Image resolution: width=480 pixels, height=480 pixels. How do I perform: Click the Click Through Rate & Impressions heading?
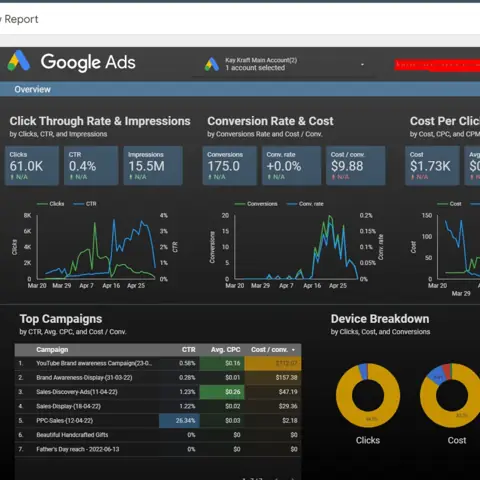100,121
